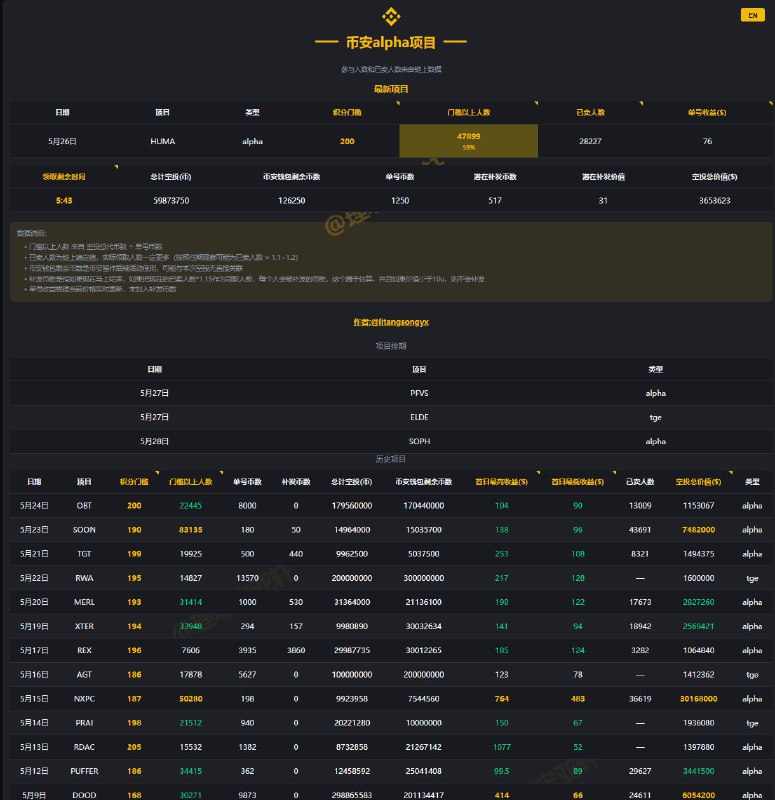This screenshot has height=800, width=775.
Task: Click 积分门槛 header in history table
Action: 134,482
